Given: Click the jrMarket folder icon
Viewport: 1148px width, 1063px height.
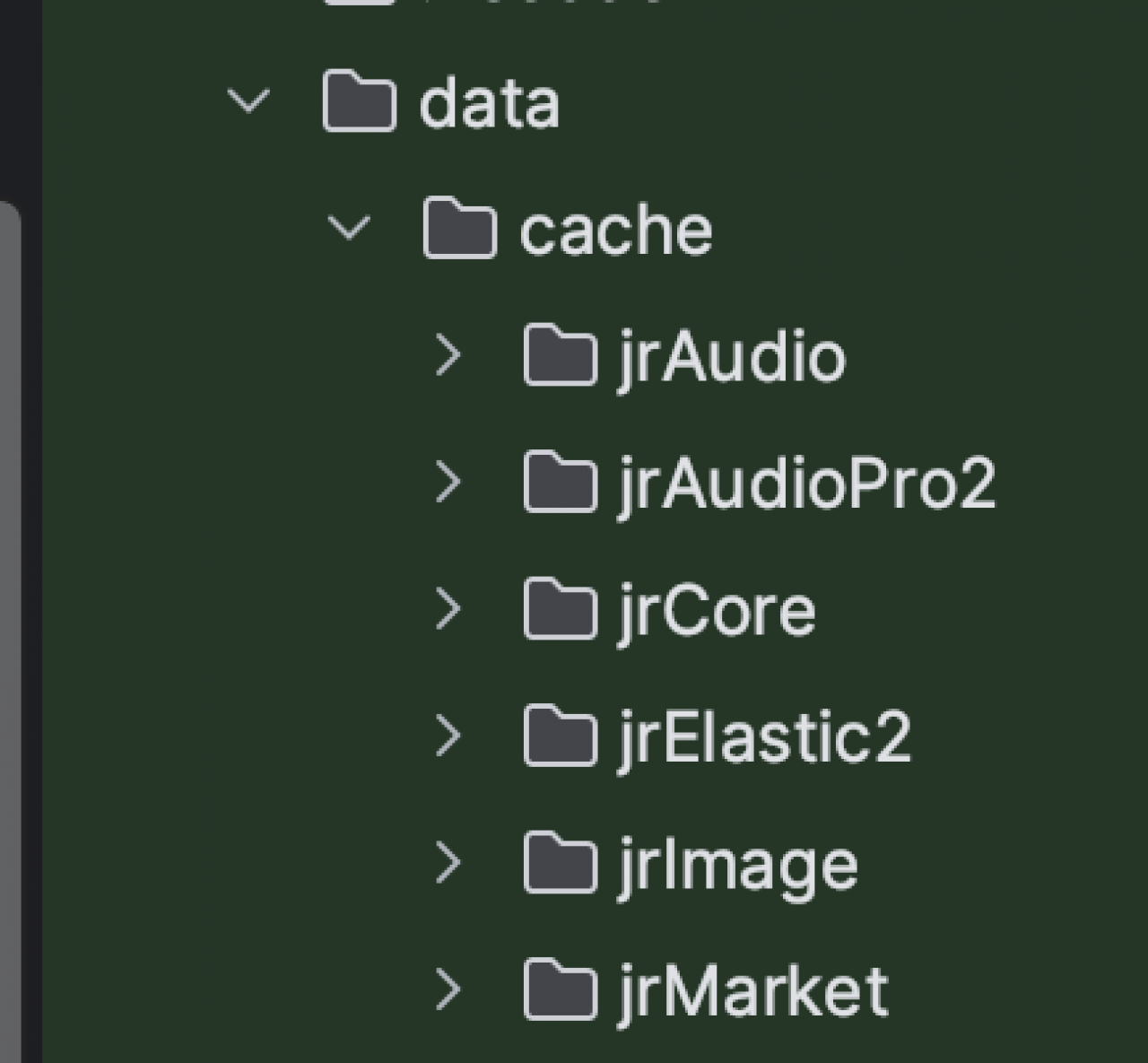Looking at the screenshot, I should pyautogui.click(x=560, y=990).
